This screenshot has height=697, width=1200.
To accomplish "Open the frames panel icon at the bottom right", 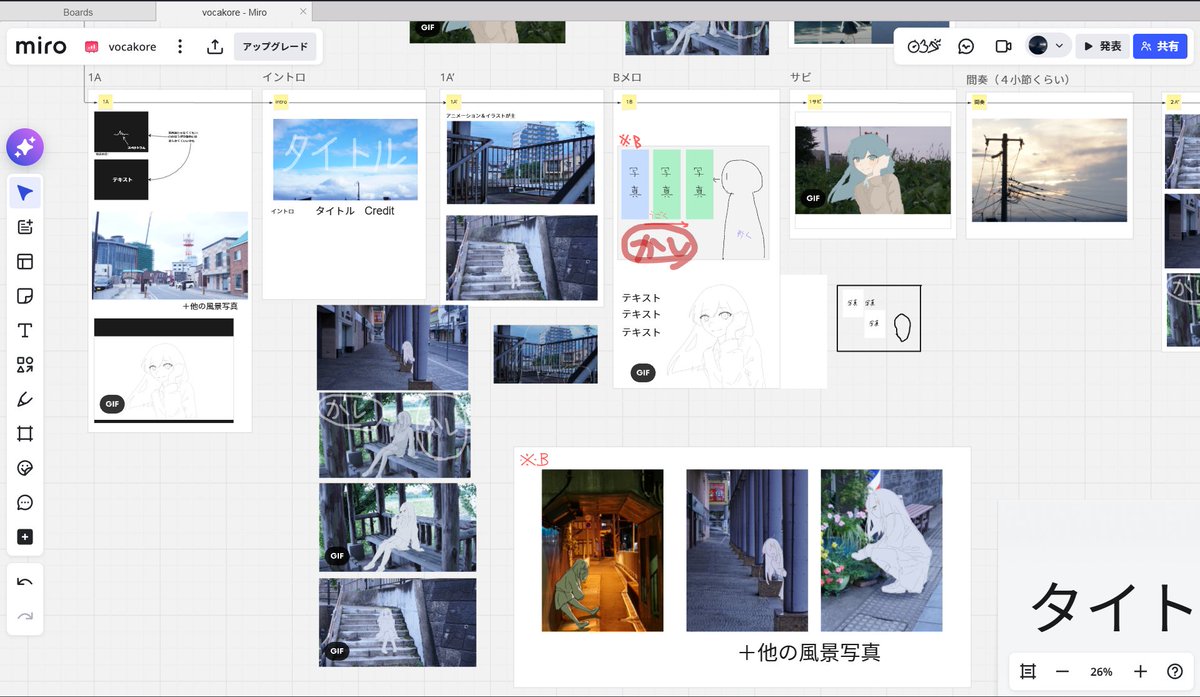I will pos(1028,672).
